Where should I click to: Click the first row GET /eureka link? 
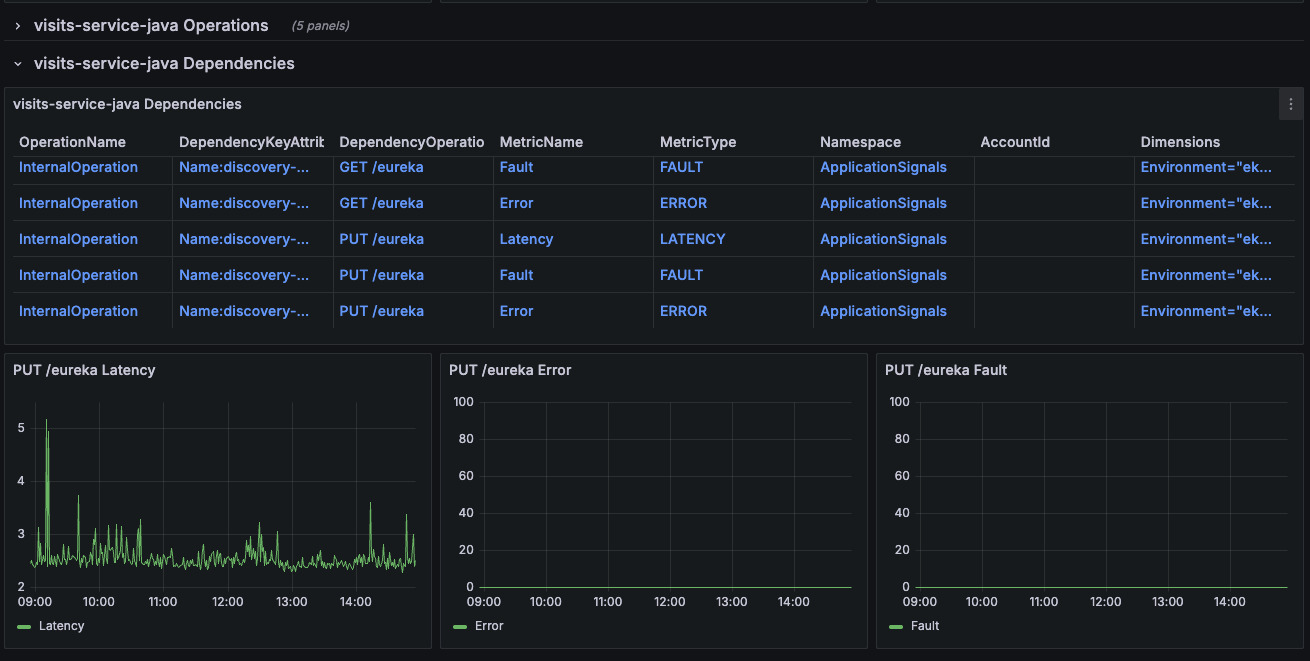click(x=381, y=167)
